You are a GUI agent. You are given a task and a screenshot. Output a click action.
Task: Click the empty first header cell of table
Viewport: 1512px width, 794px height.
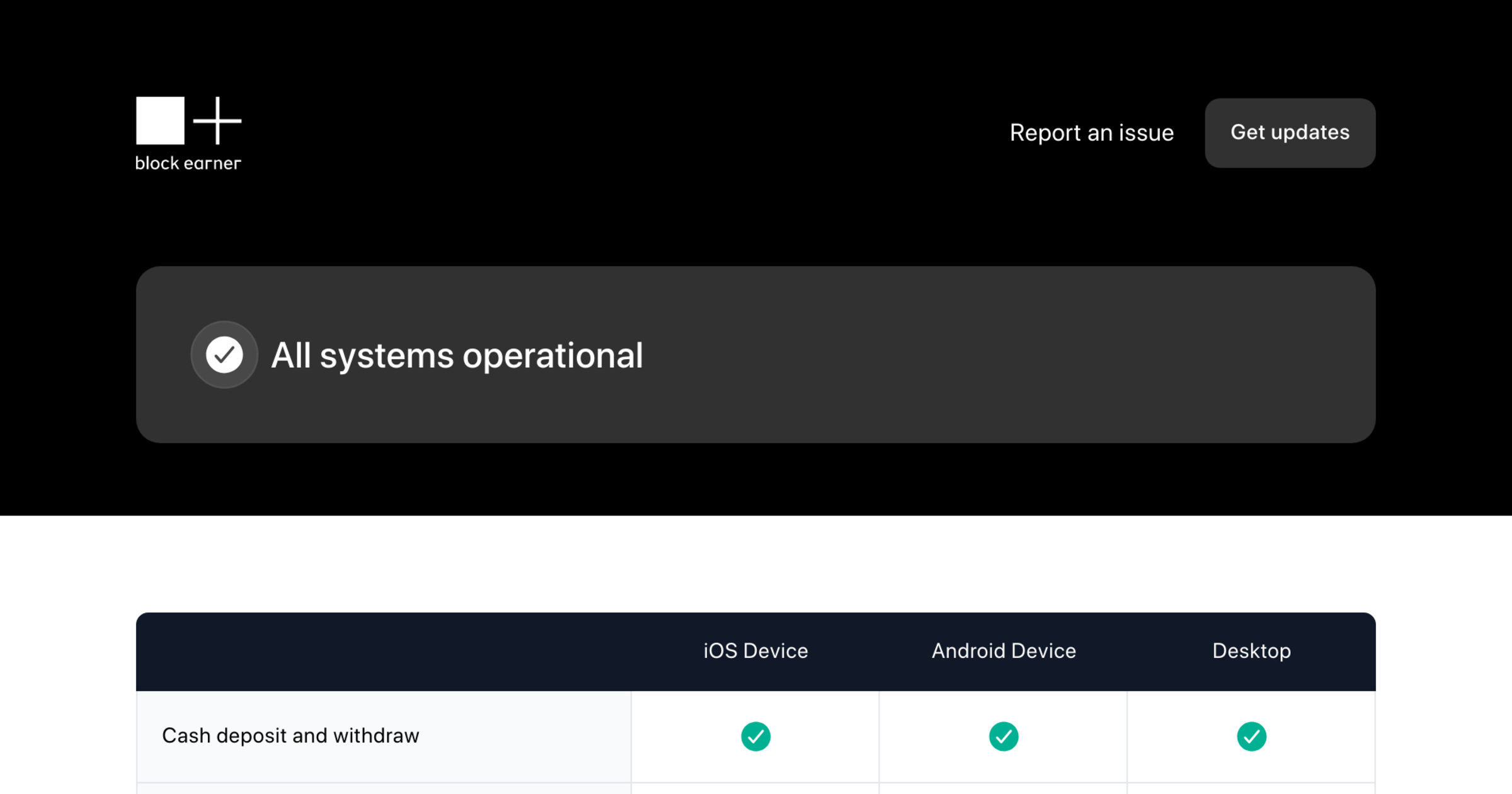383,651
